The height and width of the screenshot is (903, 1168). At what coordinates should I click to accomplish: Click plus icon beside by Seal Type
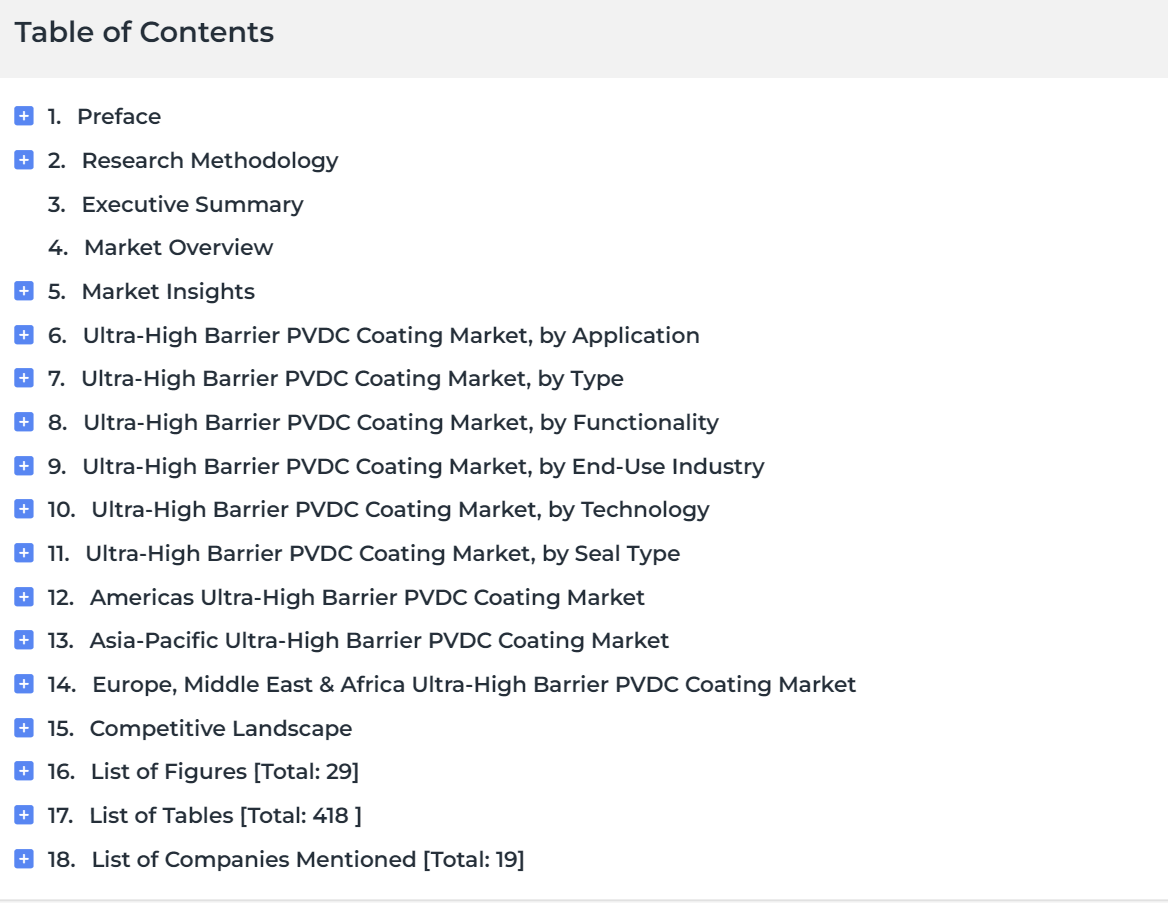coord(24,554)
